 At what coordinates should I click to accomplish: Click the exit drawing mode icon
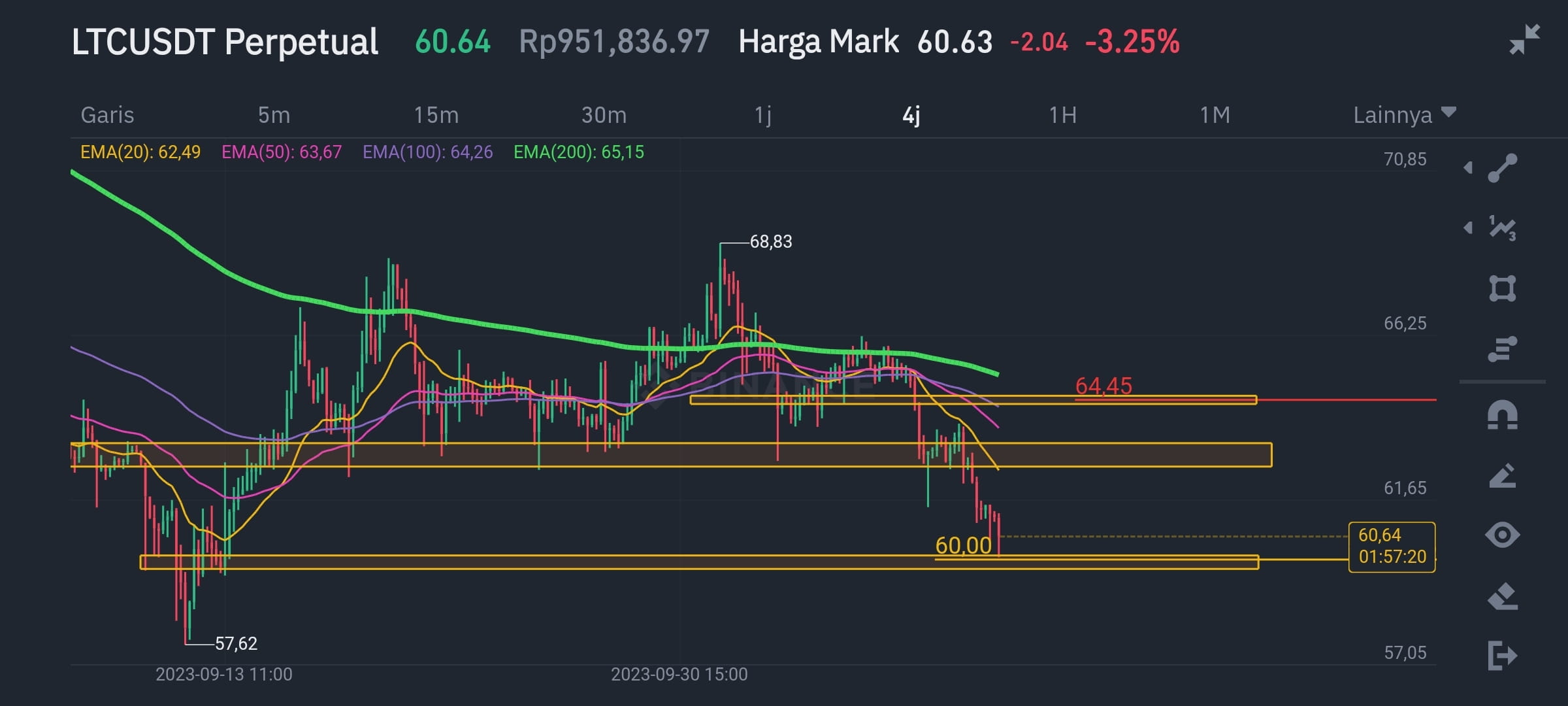pyautogui.click(x=1502, y=656)
